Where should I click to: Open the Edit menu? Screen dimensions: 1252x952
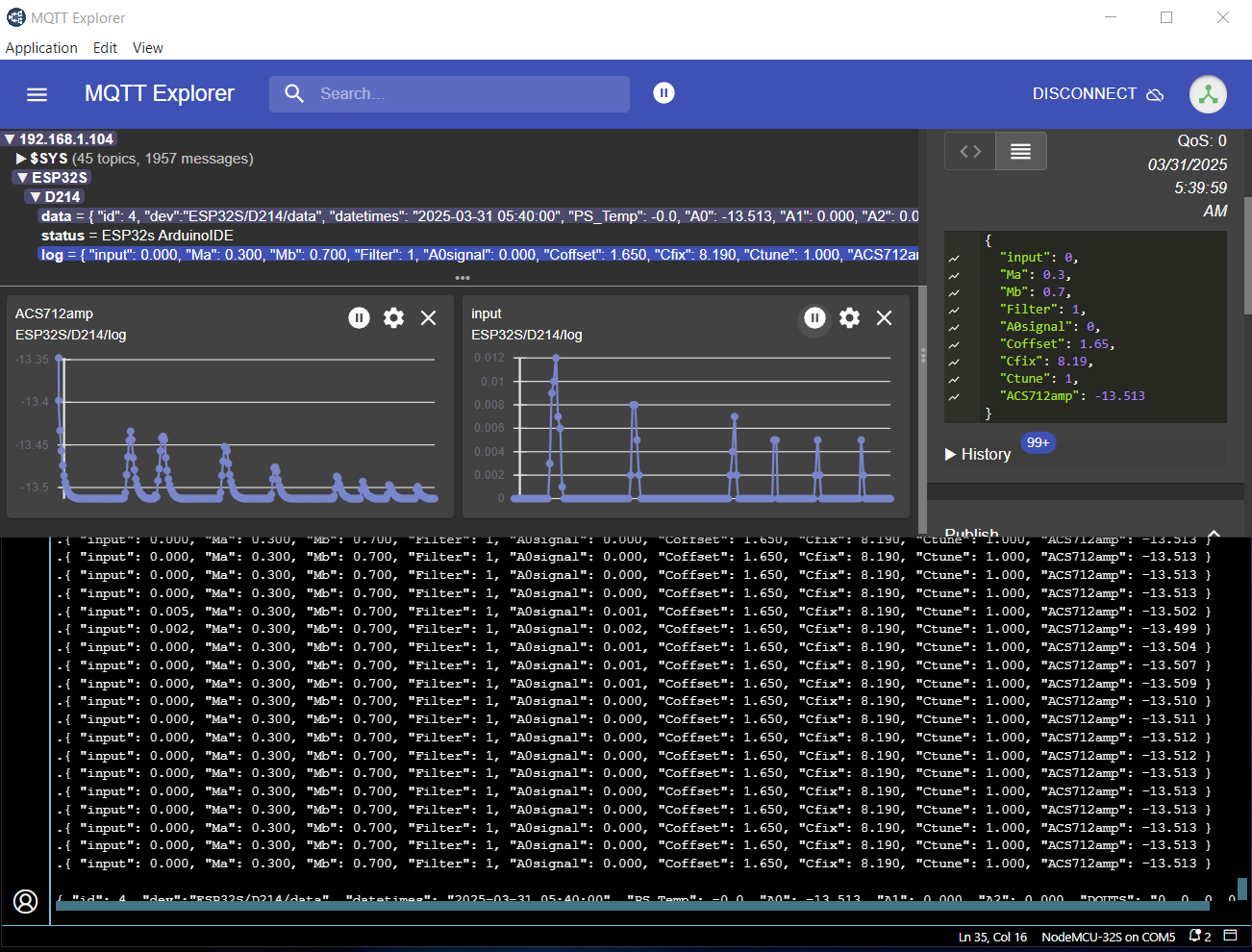point(105,48)
